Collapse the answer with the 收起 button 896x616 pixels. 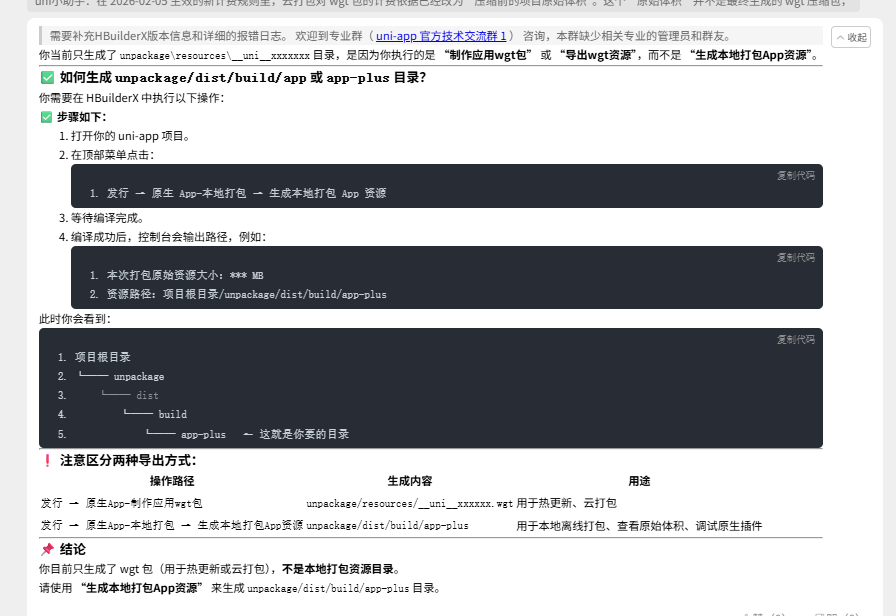click(851, 37)
